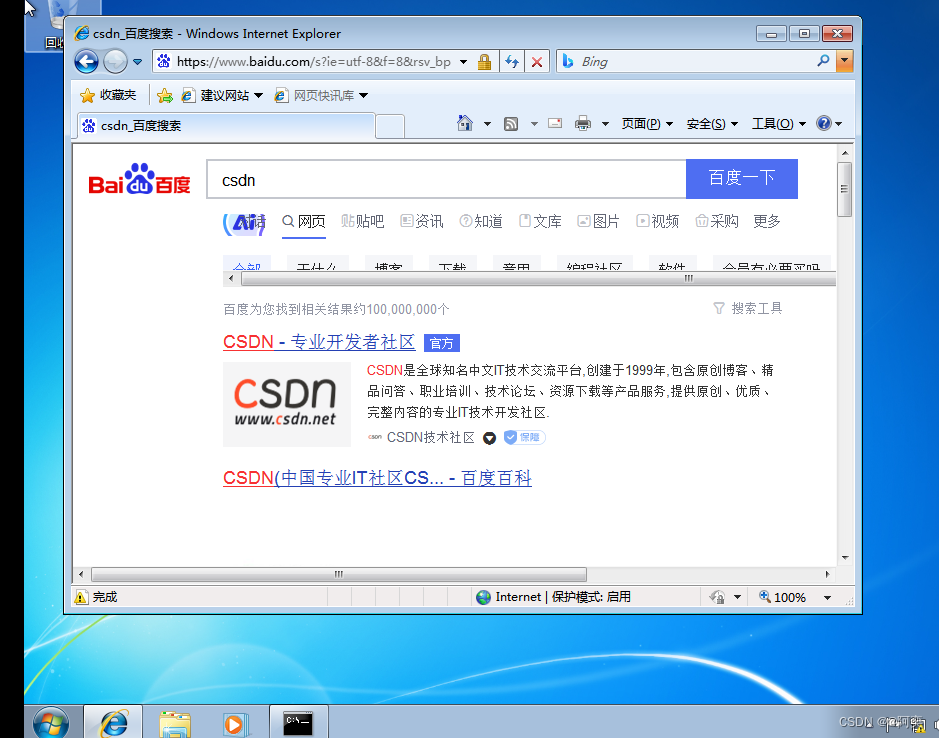Refresh the page with the refresh icon
939x738 pixels.
(x=512, y=62)
